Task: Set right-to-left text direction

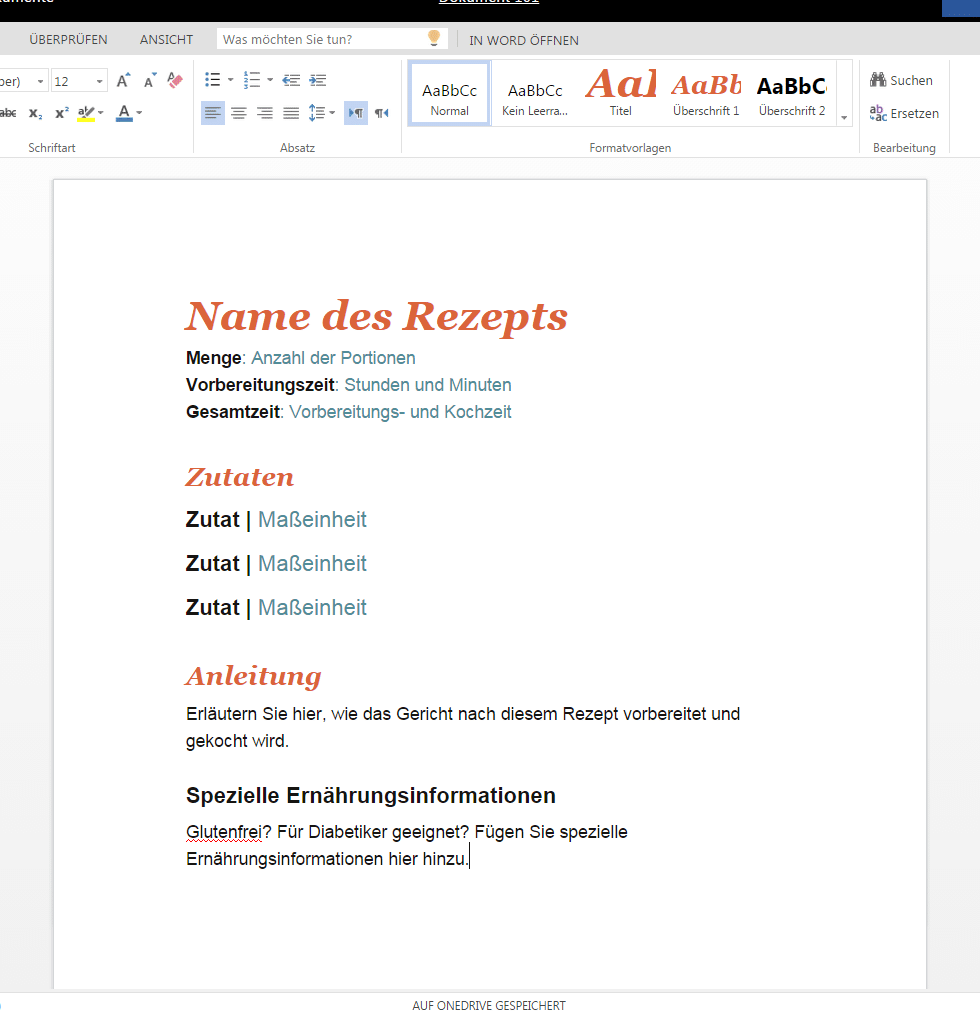Action: coord(382,113)
